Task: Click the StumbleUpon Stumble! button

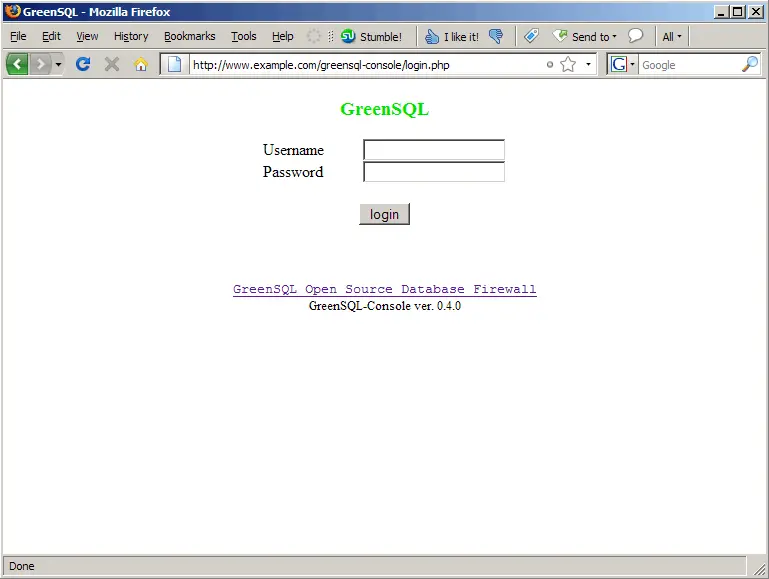Action: click(x=371, y=36)
